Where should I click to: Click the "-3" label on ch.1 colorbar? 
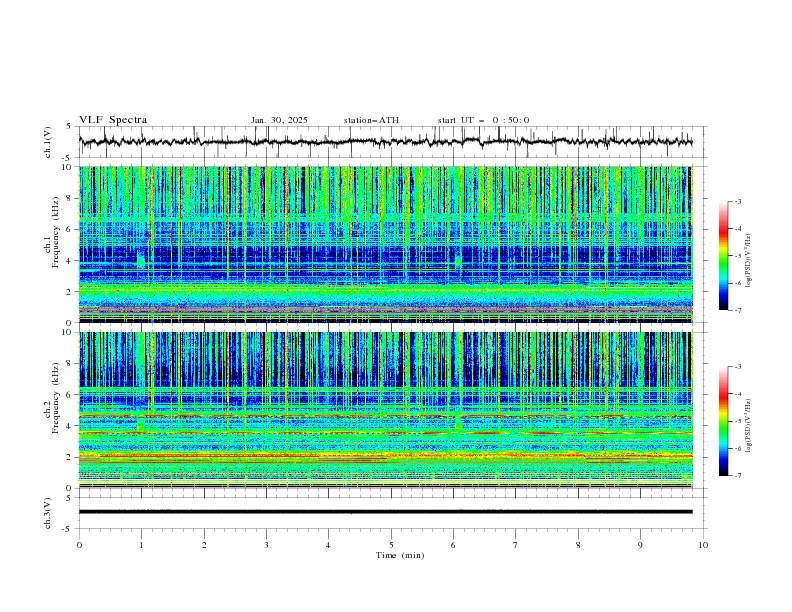coord(737,201)
